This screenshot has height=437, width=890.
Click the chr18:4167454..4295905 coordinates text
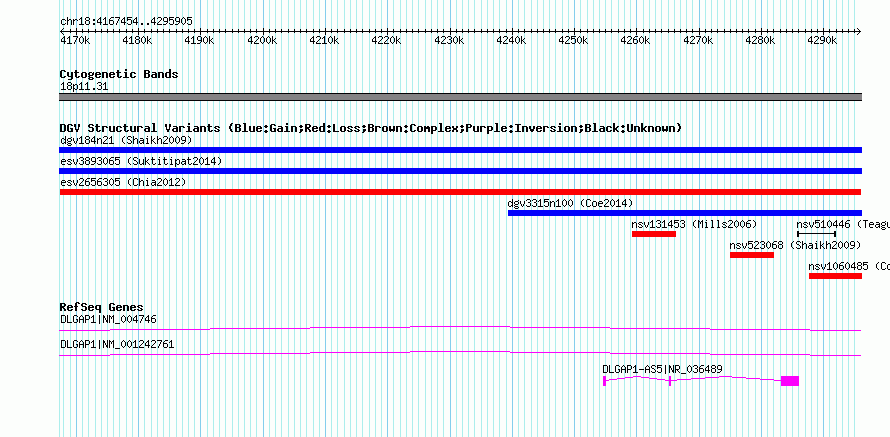127,22
